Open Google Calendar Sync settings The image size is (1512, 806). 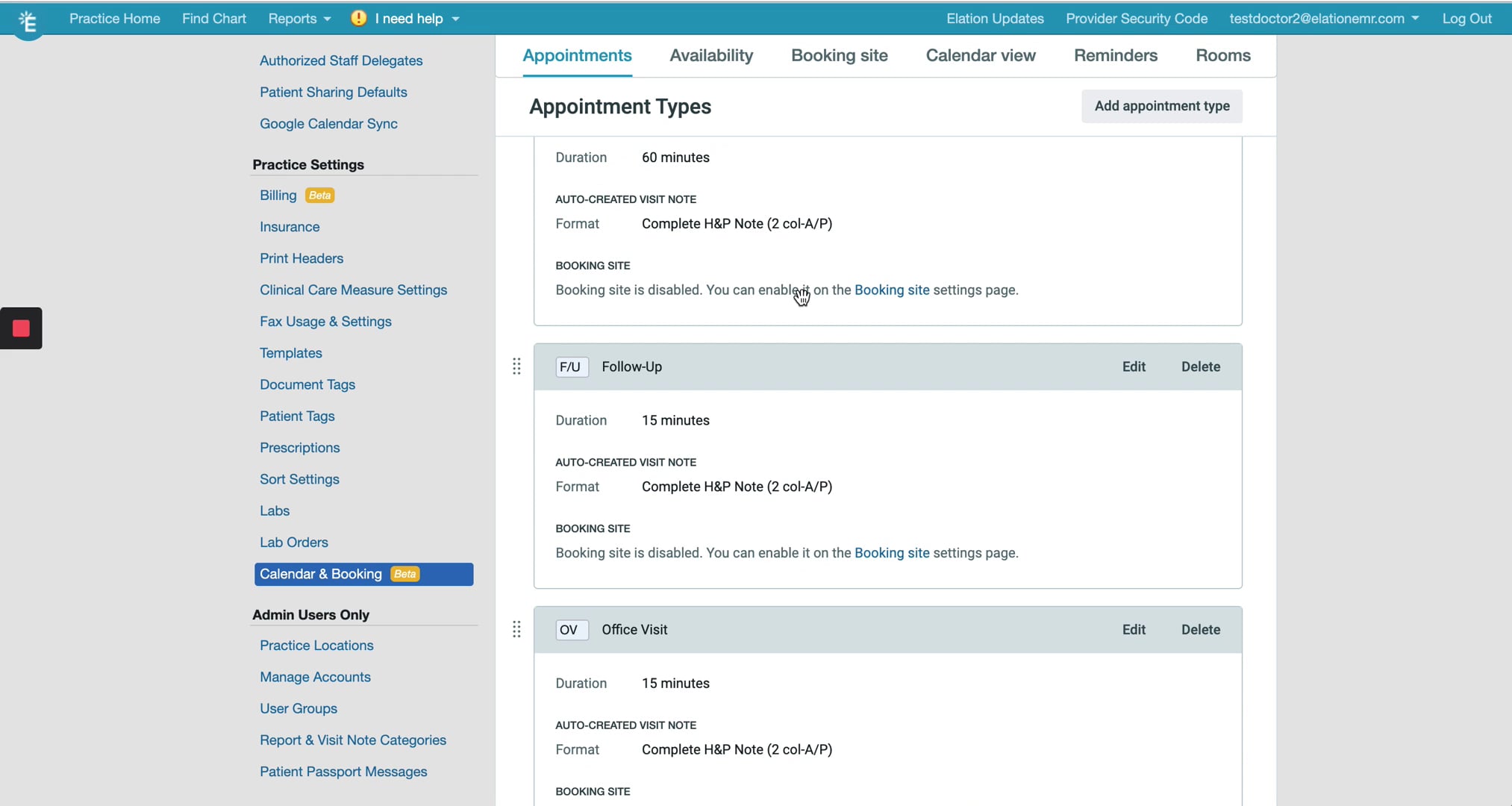pyautogui.click(x=328, y=124)
